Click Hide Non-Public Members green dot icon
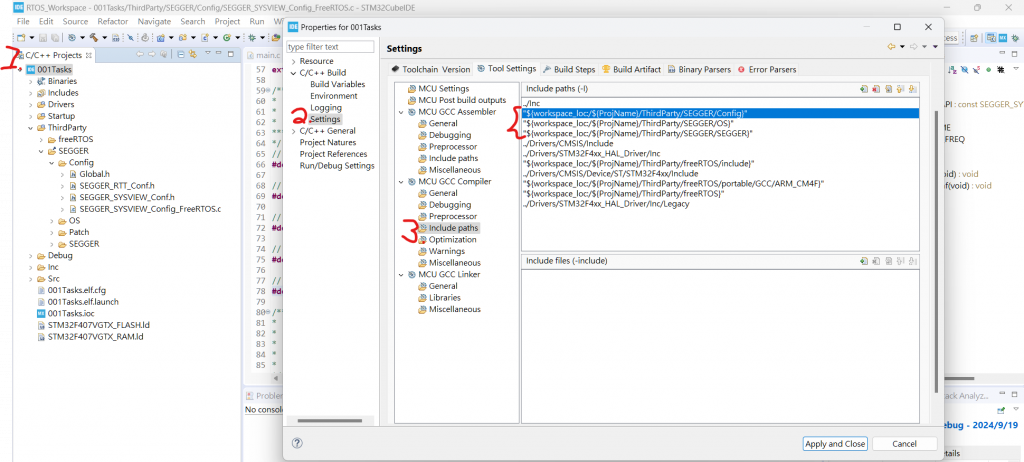Image resolution: width=1024 pixels, height=462 pixels. [989, 69]
